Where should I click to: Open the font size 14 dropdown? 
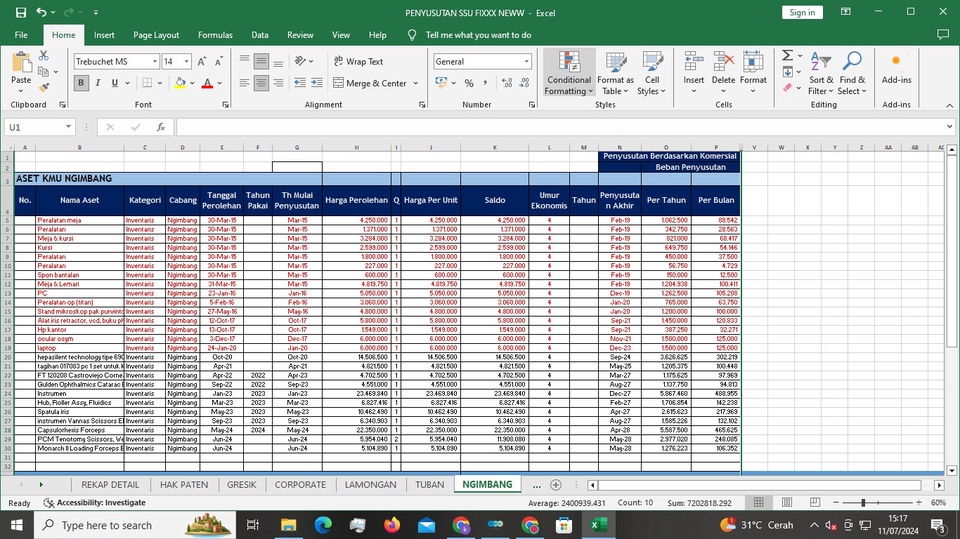click(187, 62)
